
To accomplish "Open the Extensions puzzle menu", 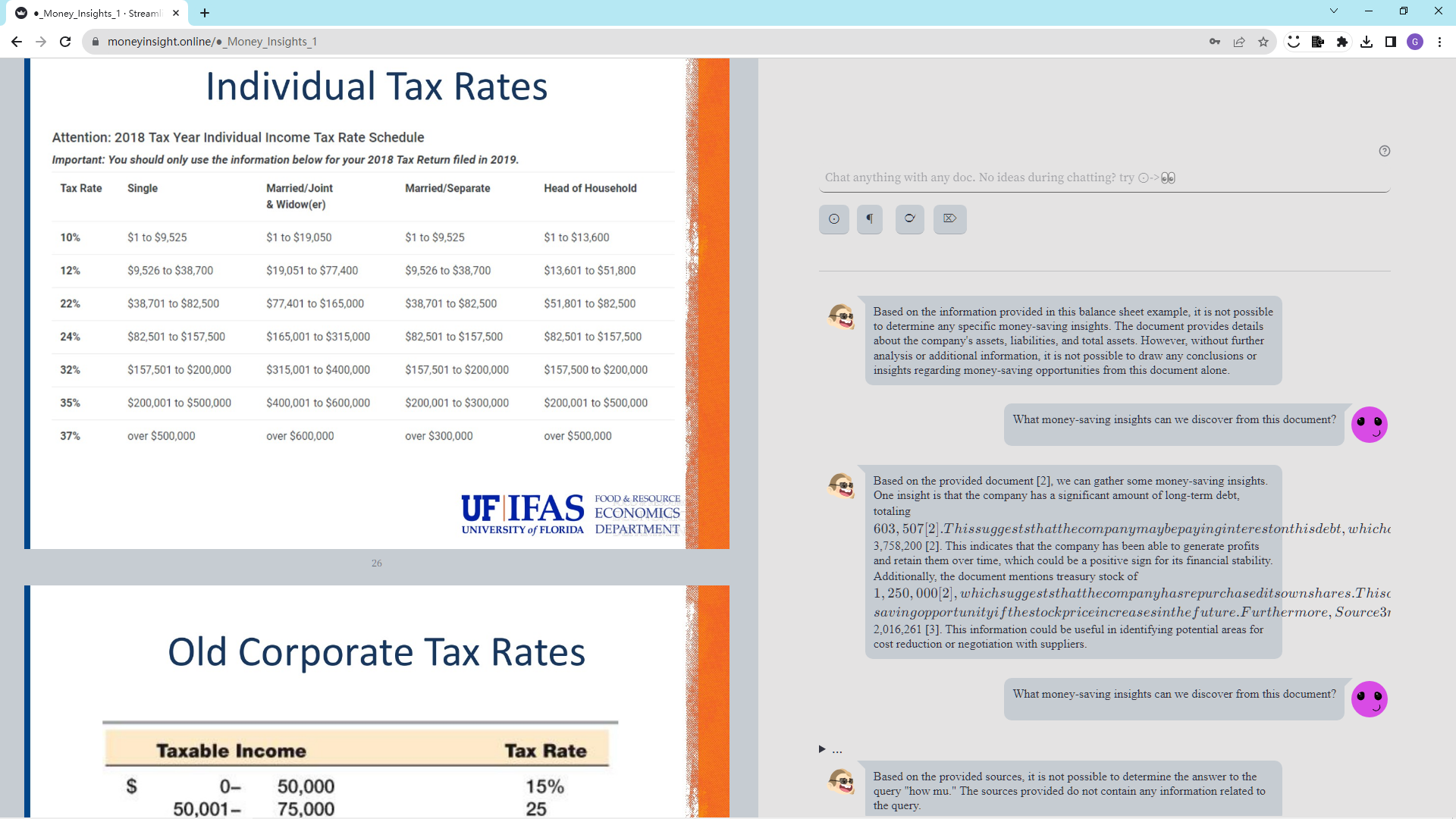I will [1342, 42].
